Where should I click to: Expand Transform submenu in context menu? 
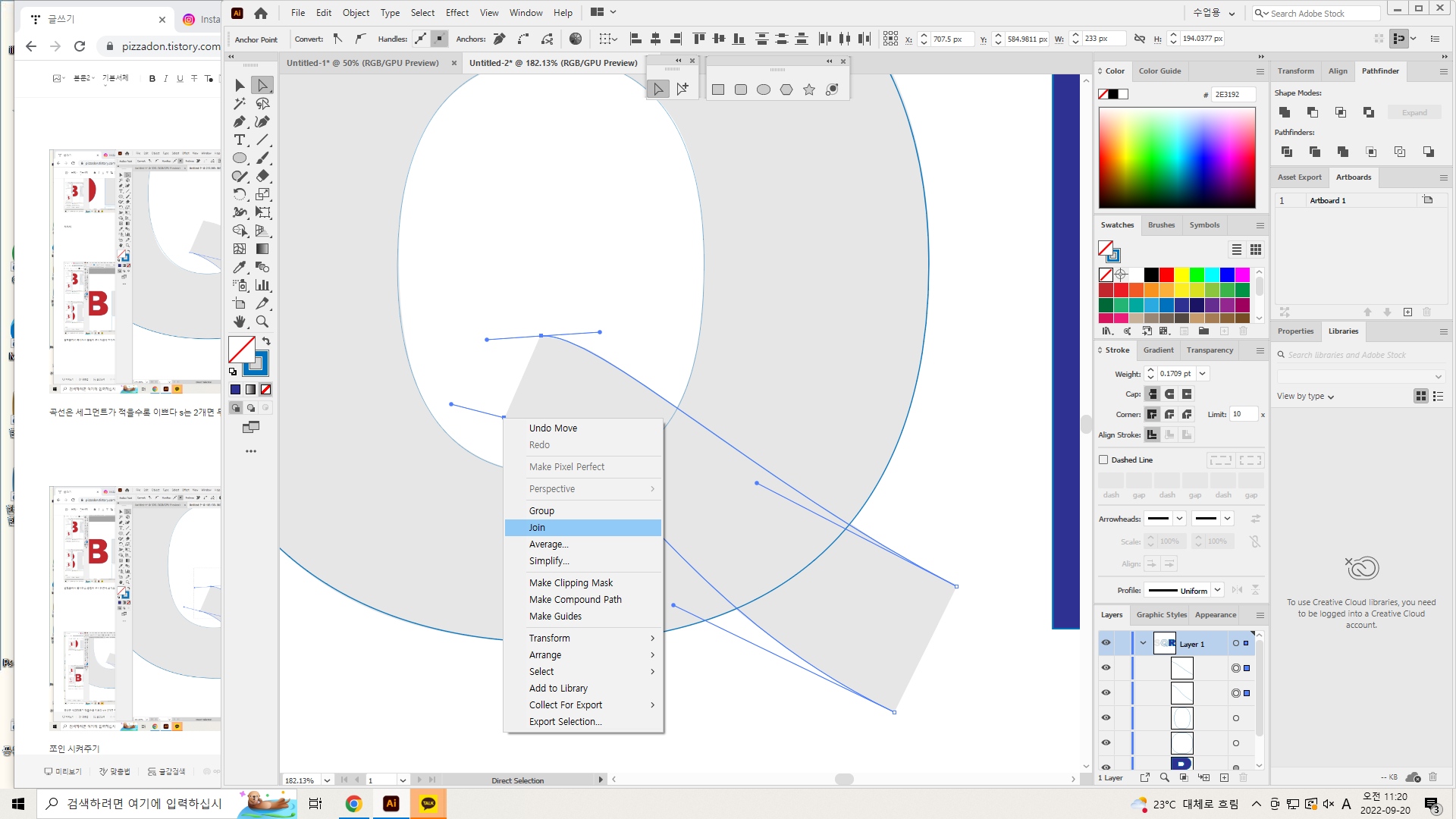pyautogui.click(x=582, y=639)
